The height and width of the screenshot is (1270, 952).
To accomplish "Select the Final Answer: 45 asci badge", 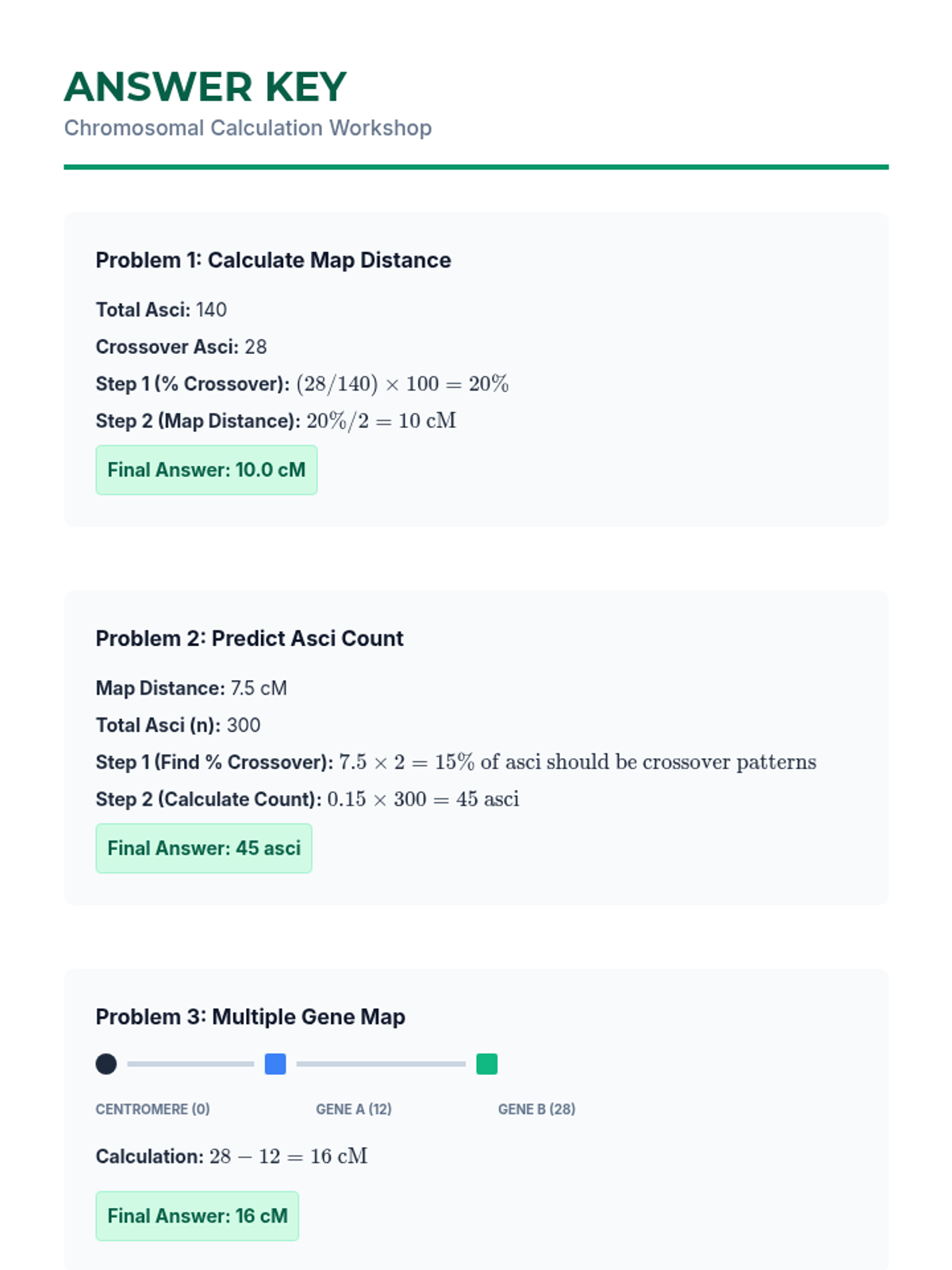I will pyautogui.click(x=204, y=849).
